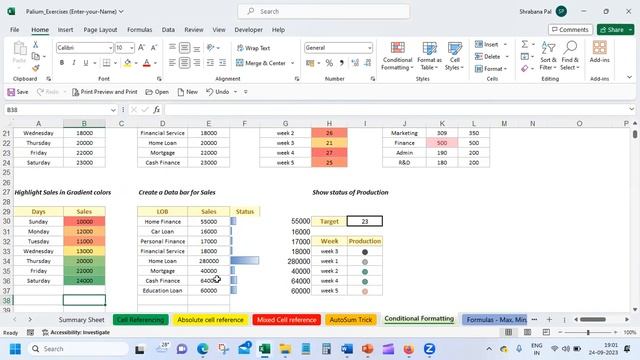Screen dimensions: 640x360
Task: Switch to Page Layout view in status bar
Action: 527,332
